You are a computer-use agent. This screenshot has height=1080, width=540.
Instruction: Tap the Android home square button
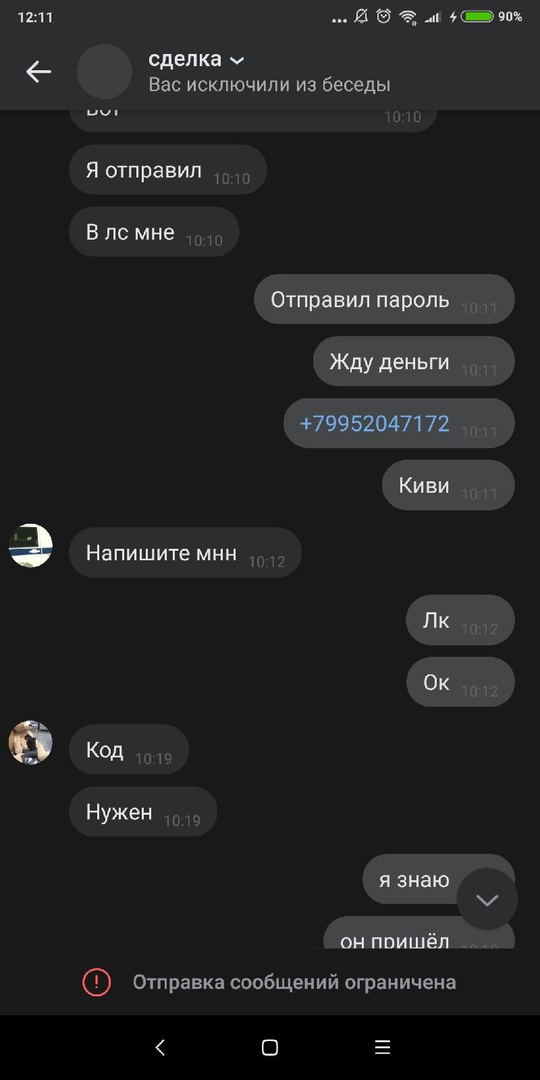click(x=270, y=1048)
